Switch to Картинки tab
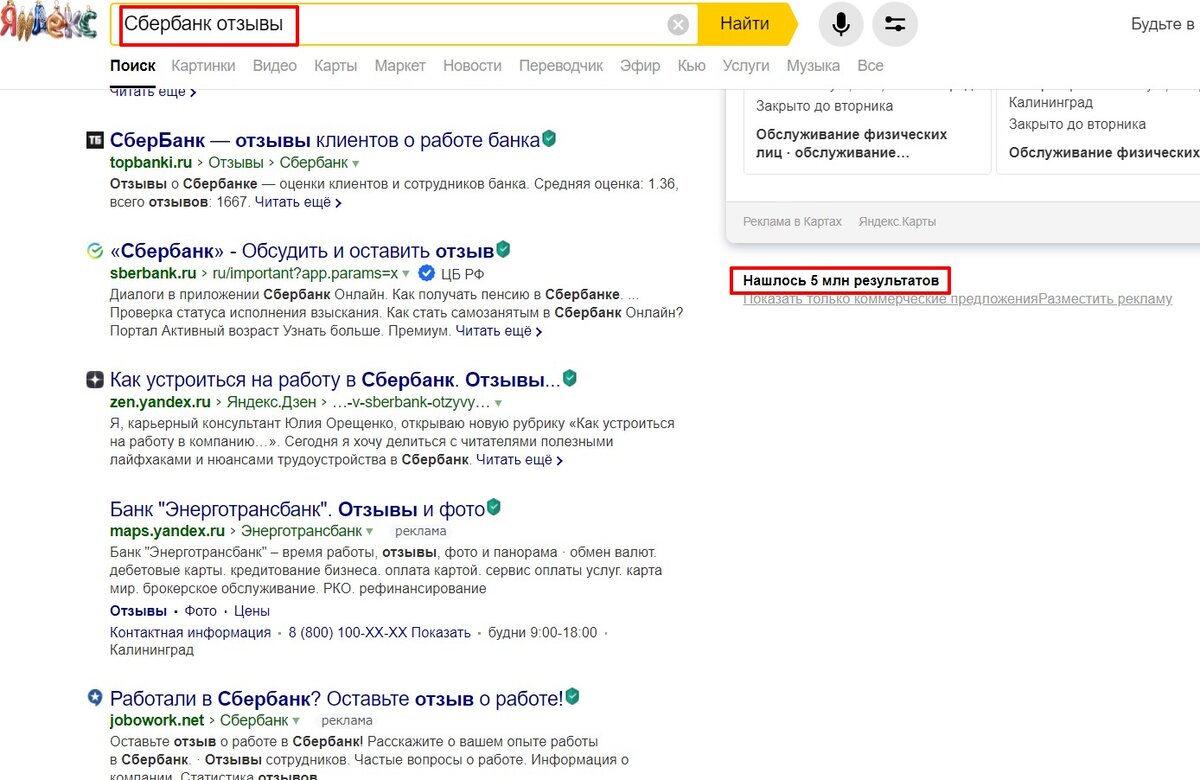 203,65
